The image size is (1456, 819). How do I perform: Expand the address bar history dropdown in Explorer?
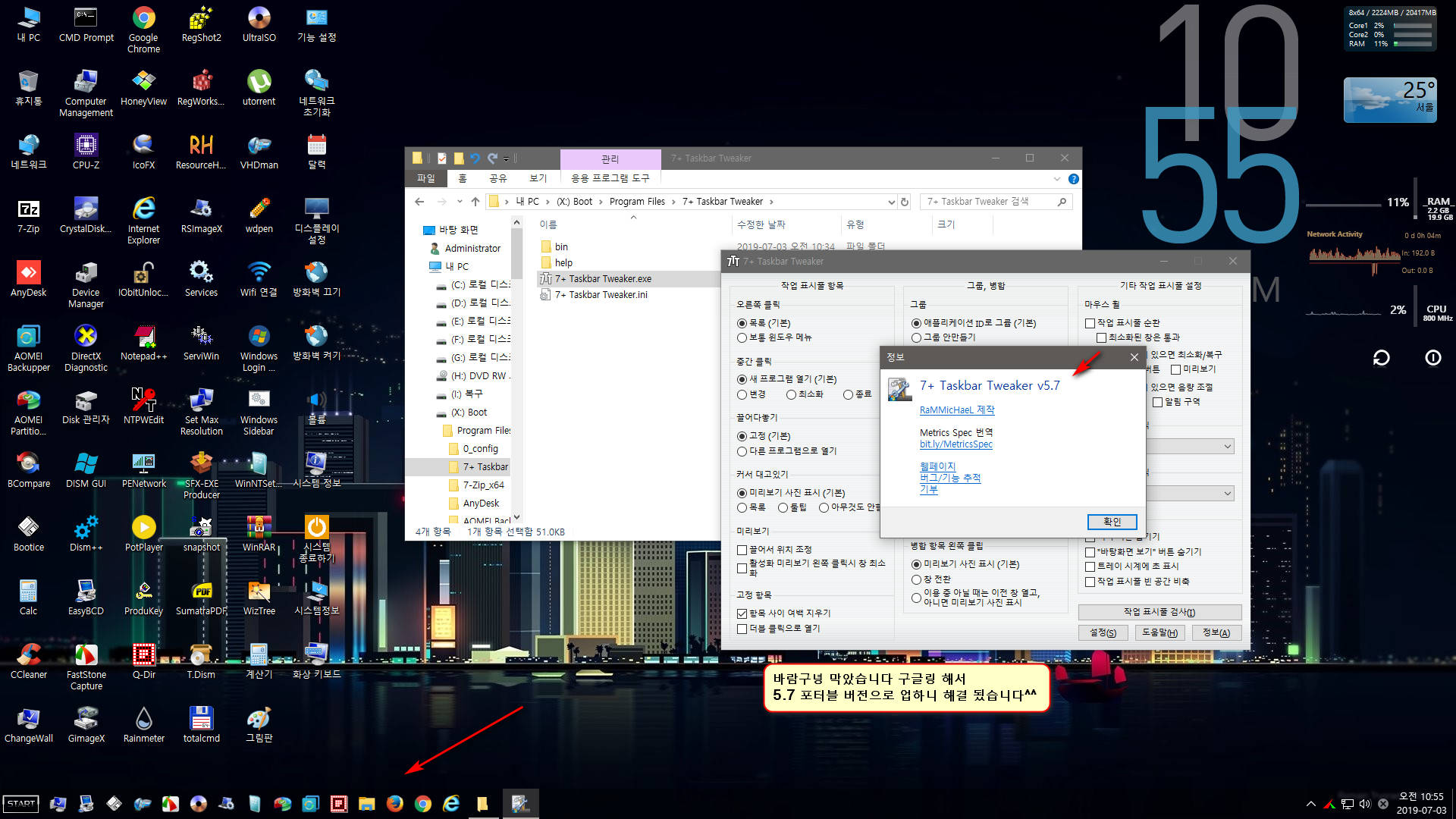pyautogui.click(x=891, y=202)
